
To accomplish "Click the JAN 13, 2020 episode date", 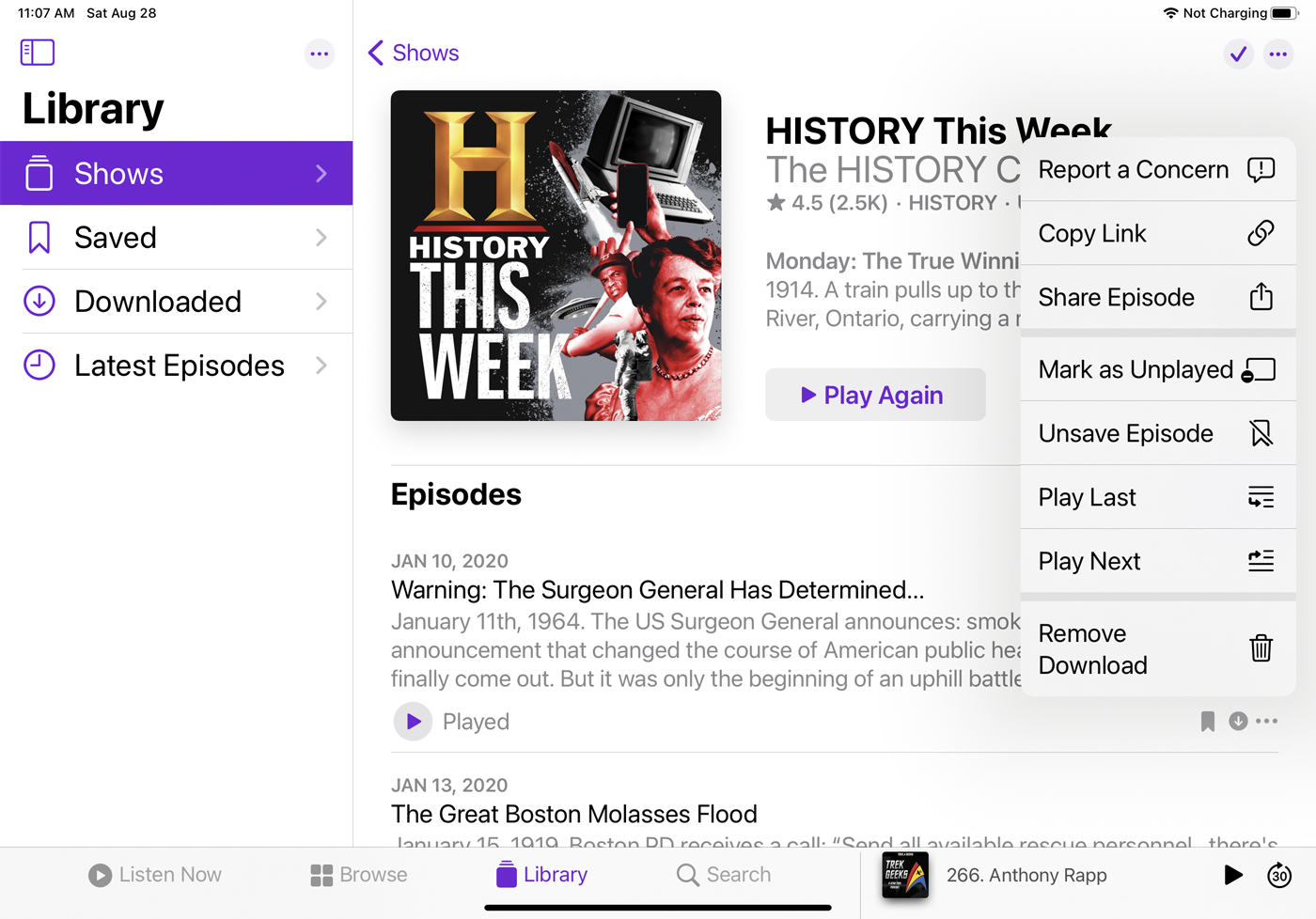I will coord(449,786).
